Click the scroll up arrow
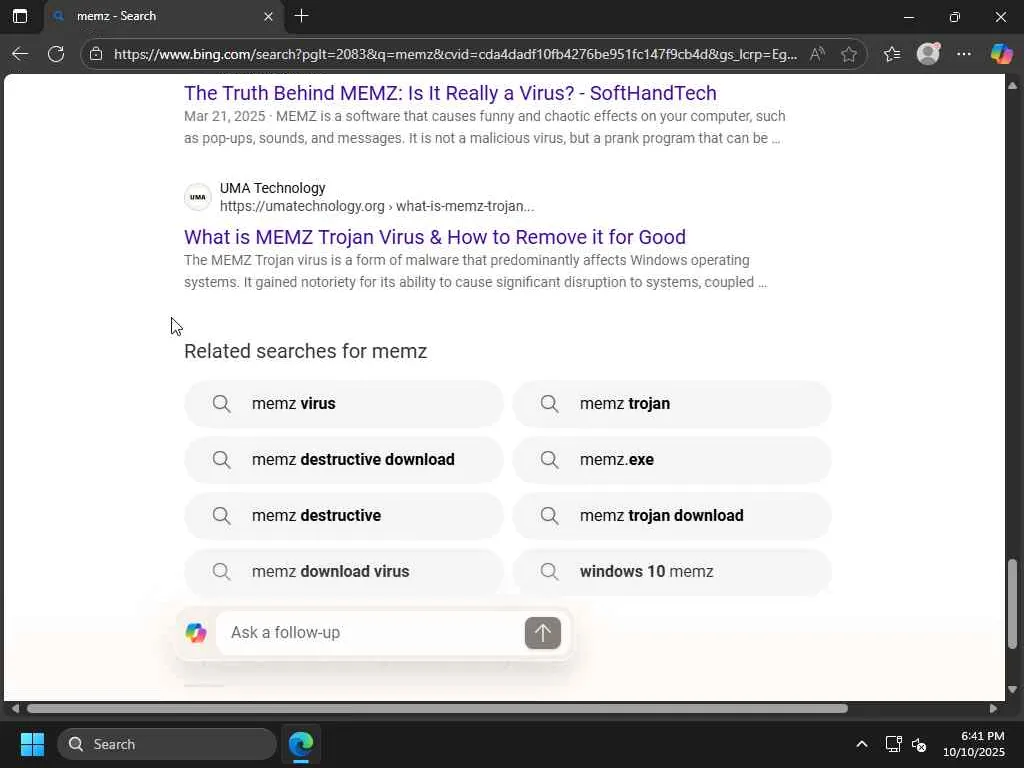 click(x=1012, y=86)
